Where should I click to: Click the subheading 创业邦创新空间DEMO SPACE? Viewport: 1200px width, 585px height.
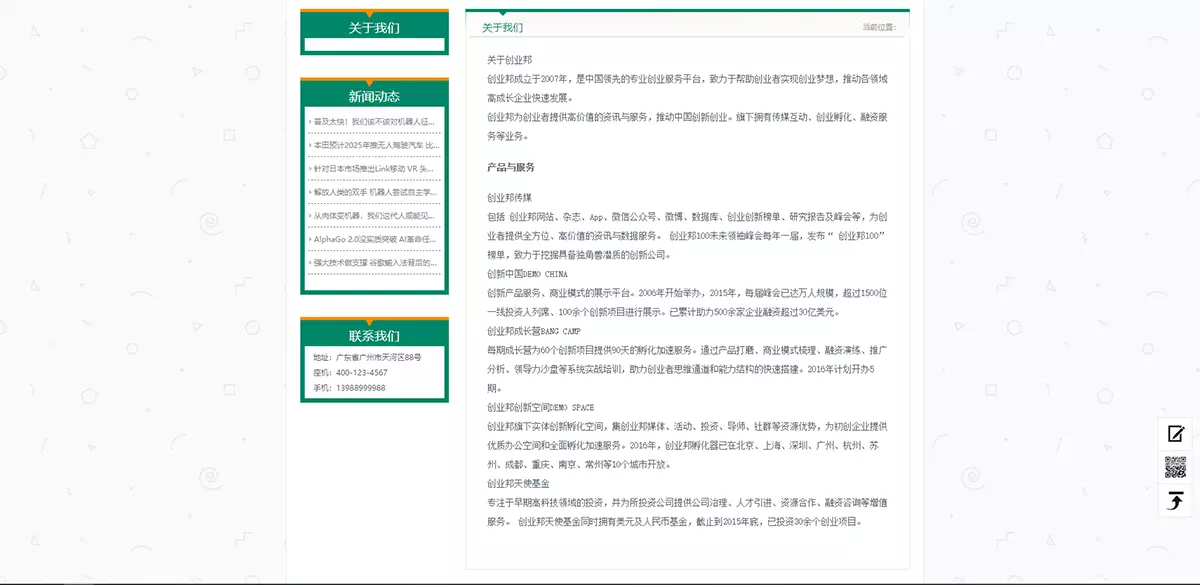(x=540, y=407)
